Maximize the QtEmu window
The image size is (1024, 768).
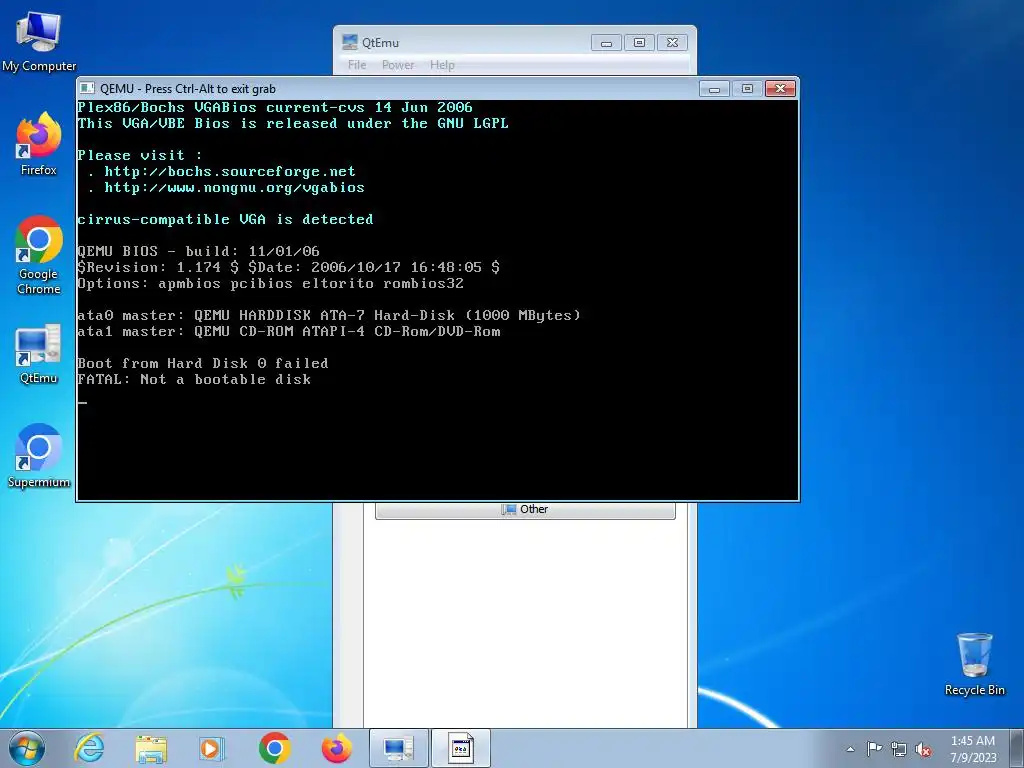click(639, 42)
